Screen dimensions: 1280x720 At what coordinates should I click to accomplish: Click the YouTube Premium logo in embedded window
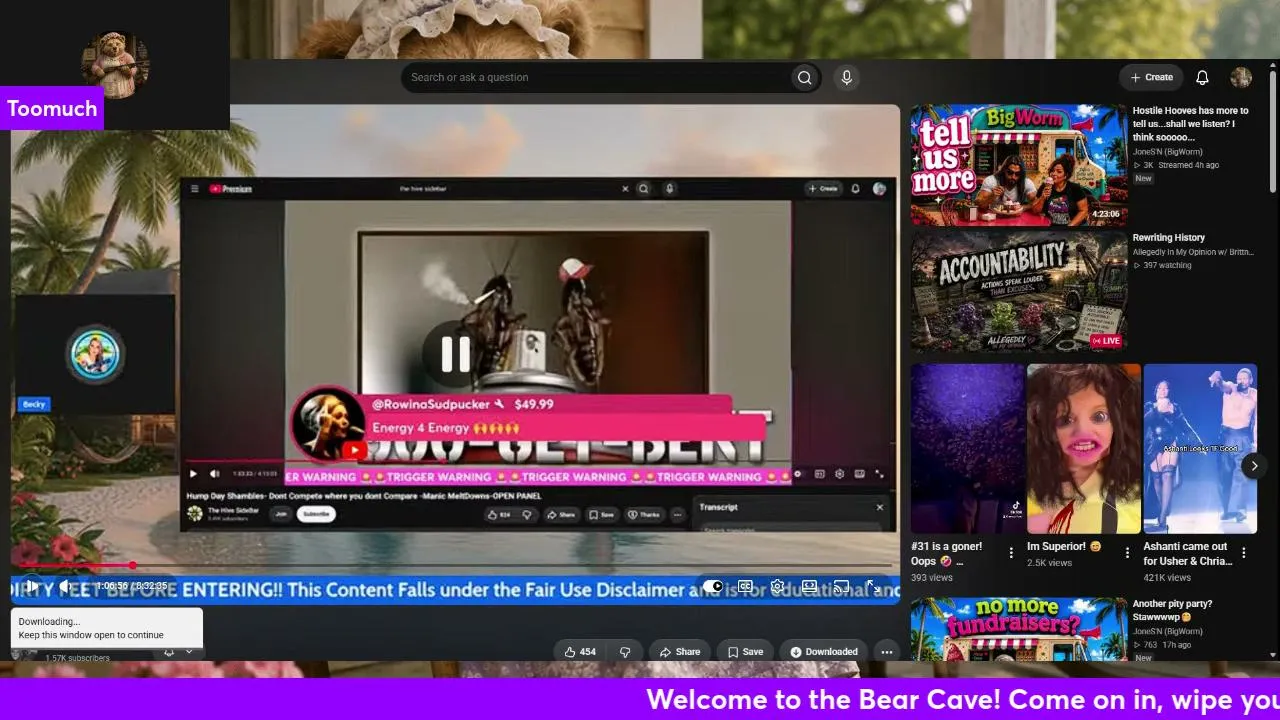click(x=230, y=189)
